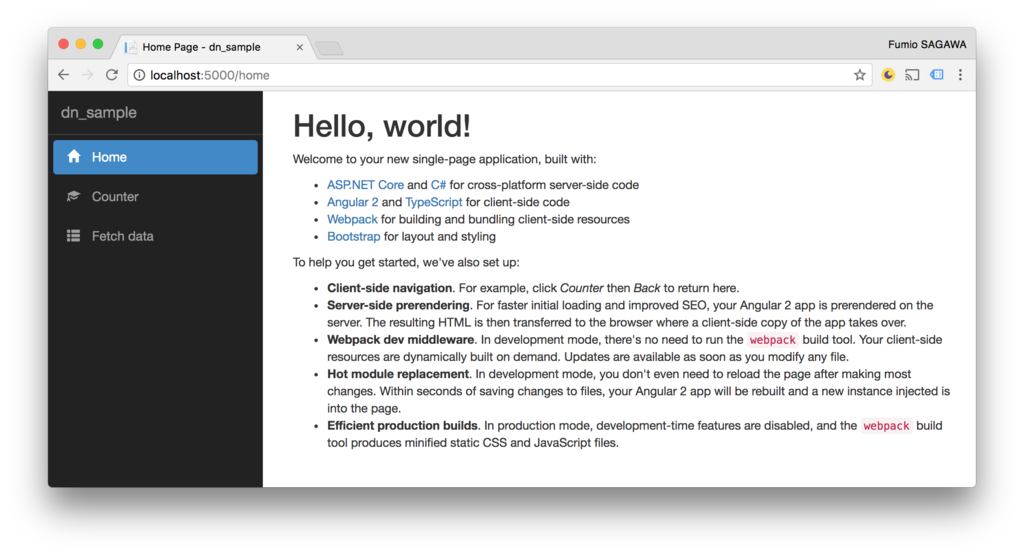The height and width of the screenshot is (556, 1024).
Task: Click the site information icon in address bar
Action: [x=139, y=75]
